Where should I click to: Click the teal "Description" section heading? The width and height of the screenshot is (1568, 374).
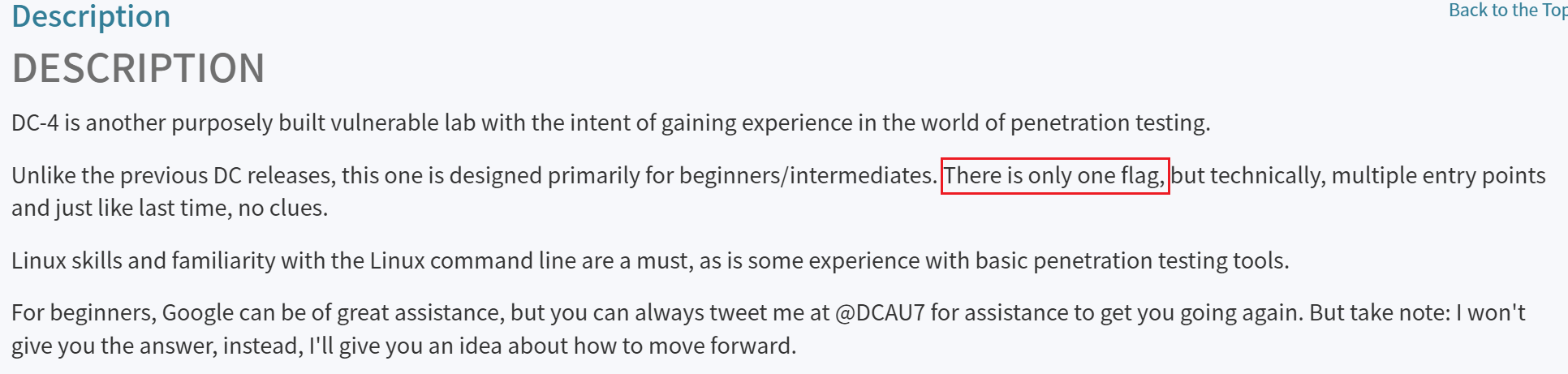click(91, 16)
